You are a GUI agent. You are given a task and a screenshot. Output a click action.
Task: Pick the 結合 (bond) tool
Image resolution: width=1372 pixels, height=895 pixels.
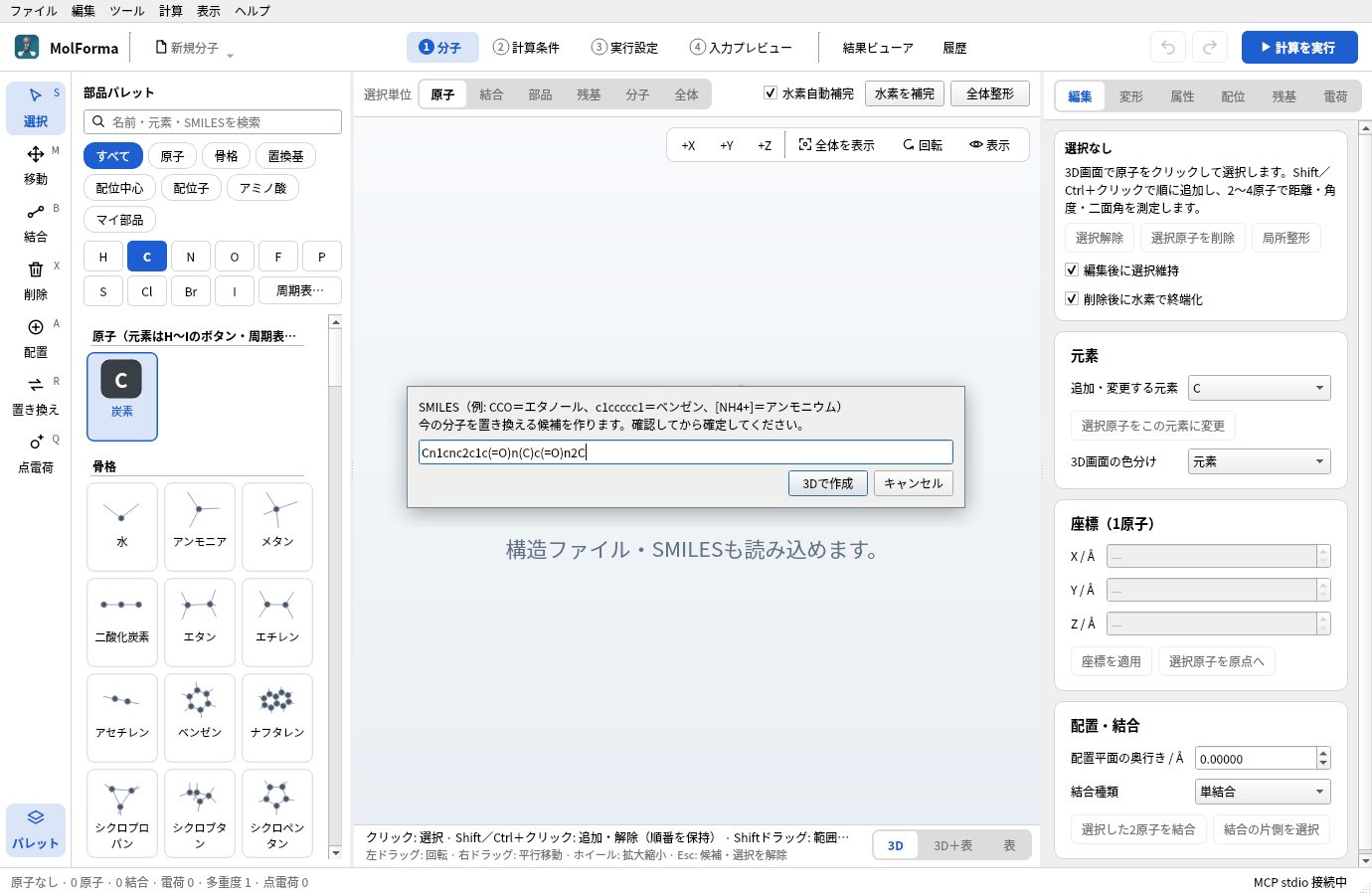point(36,223)
